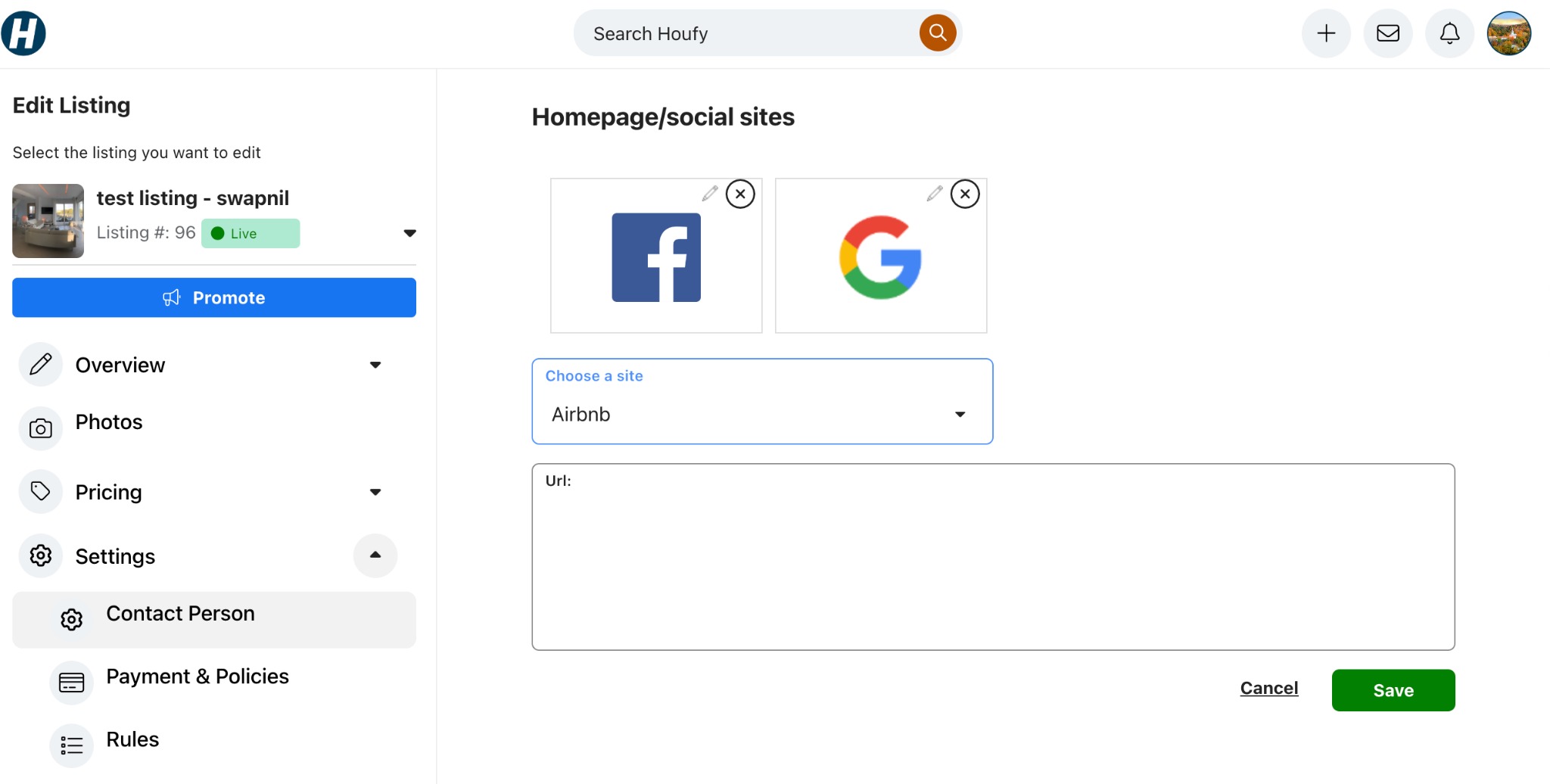Open Payment & Policies settings
The height and width of the screenshot is (784, 1550).
pos(198,677)
